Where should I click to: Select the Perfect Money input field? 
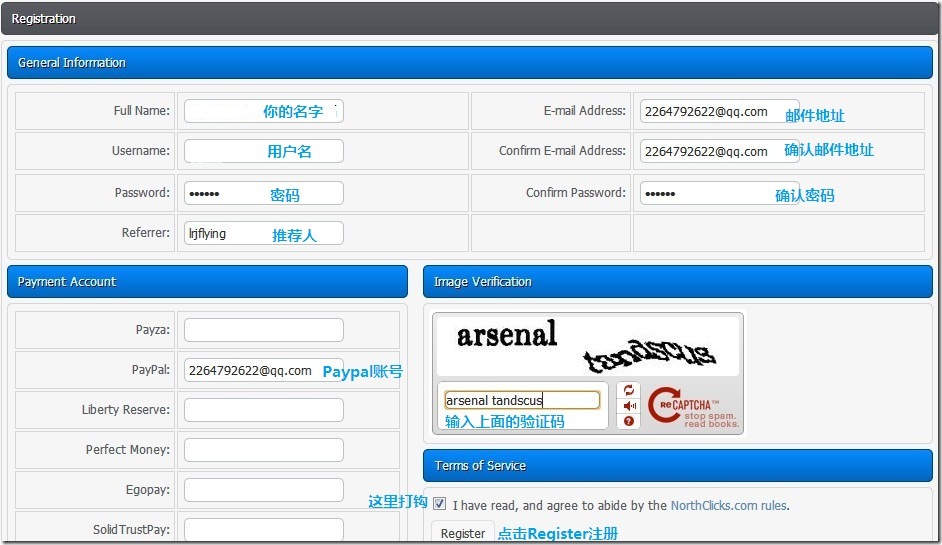(263, 450)
